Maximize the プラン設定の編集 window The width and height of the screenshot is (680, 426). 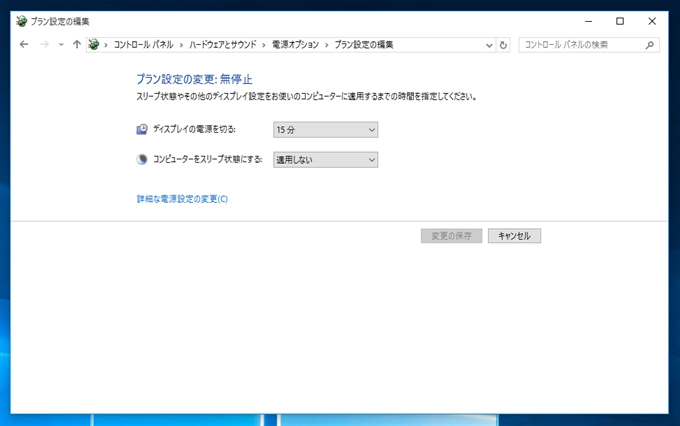tap(620, 21)
